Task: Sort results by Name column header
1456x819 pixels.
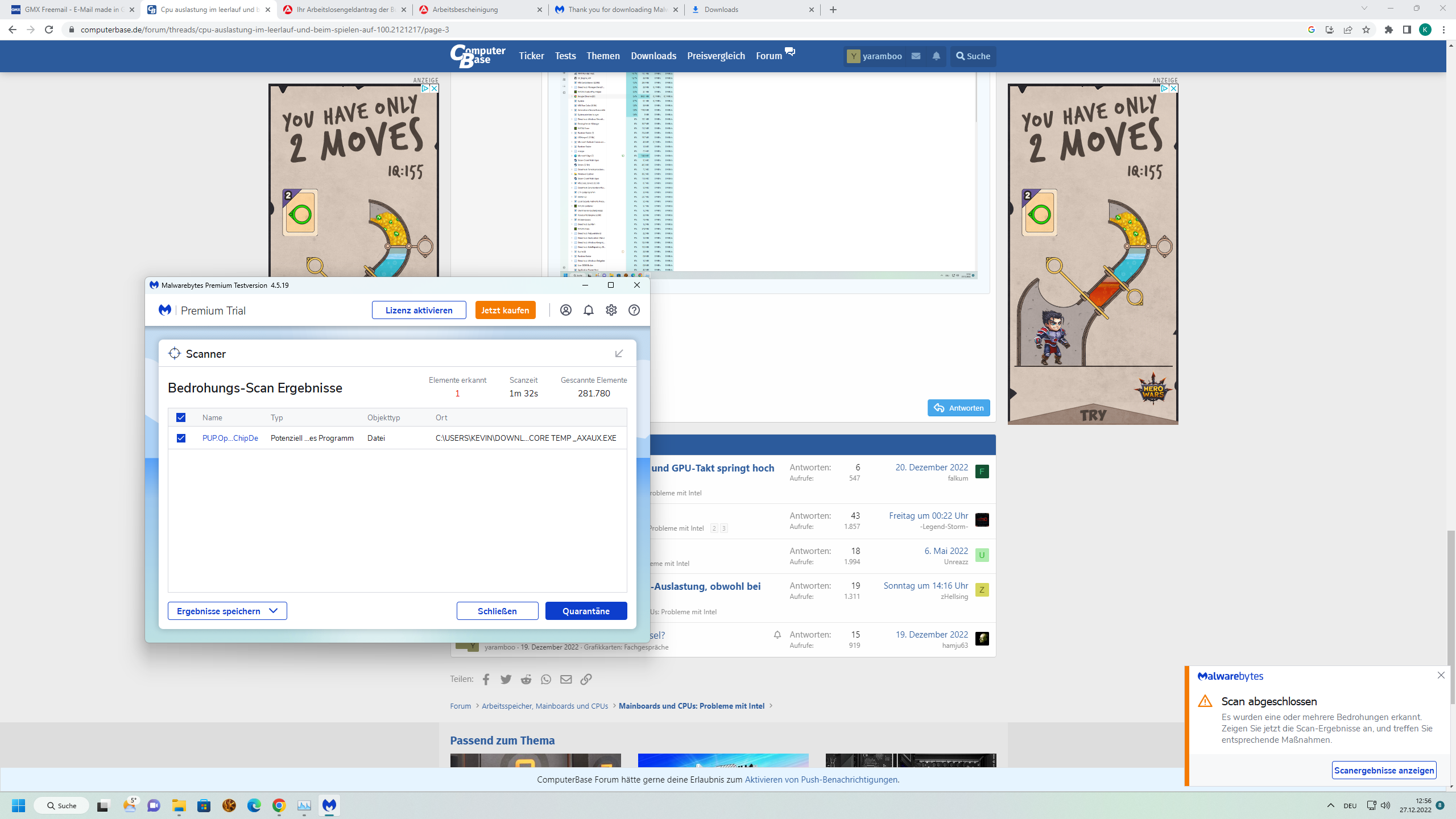Action: coord(212,417)
